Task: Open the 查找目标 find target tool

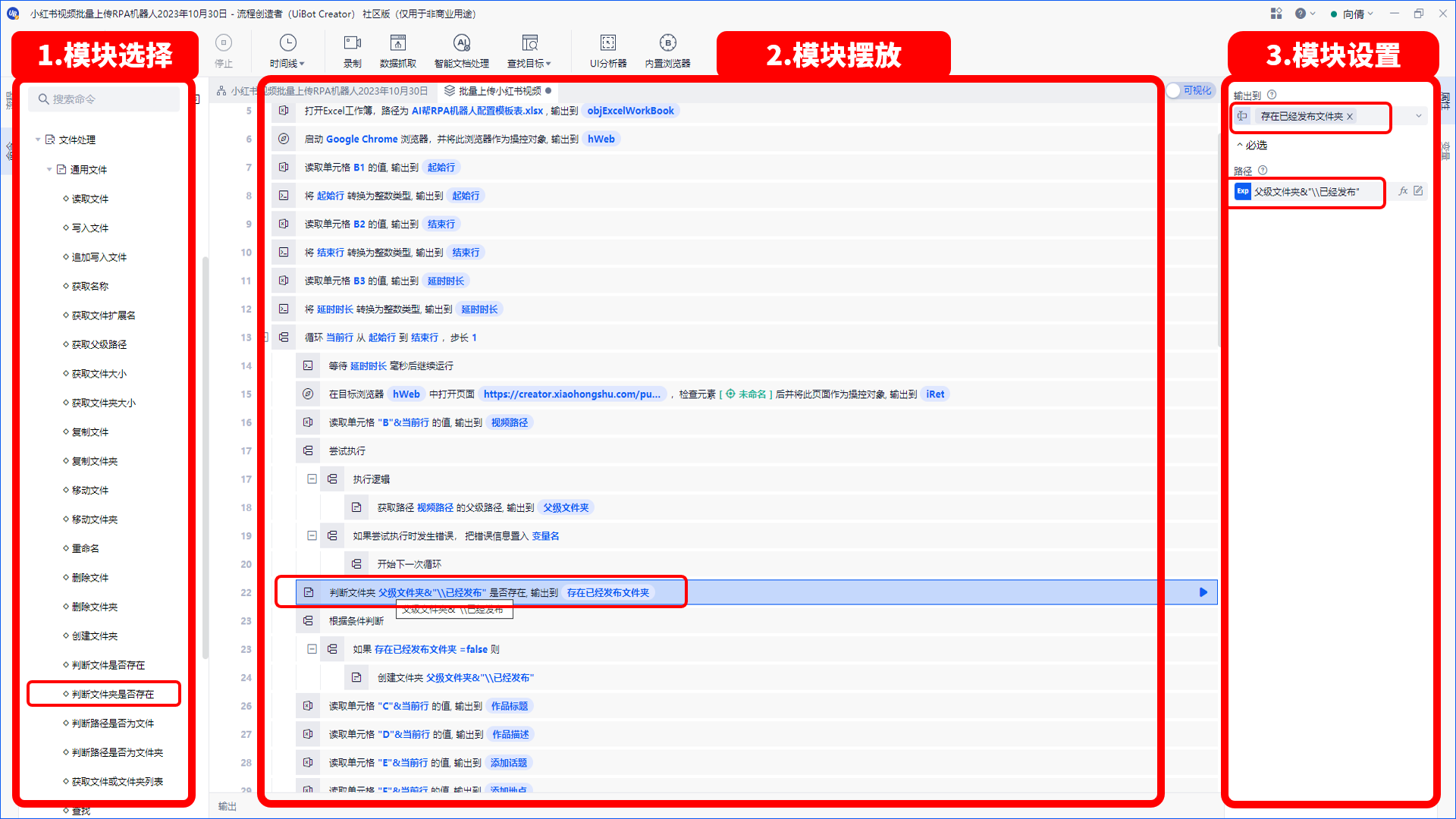Action: tap(529, 51)
